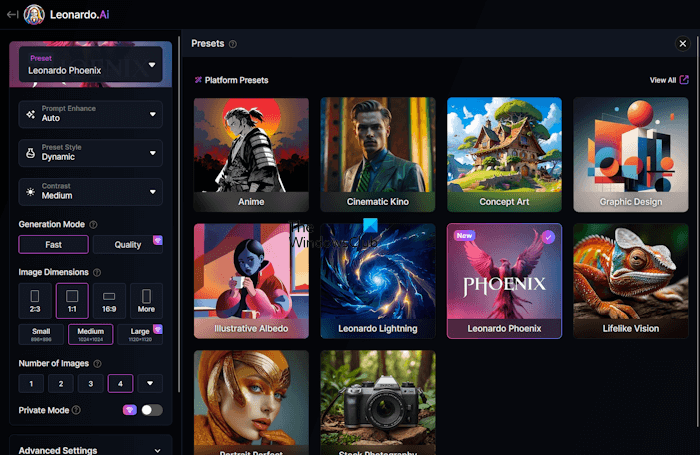Click the left settings panel scrollbar
The image size is (700, 455).
point(179,214)
